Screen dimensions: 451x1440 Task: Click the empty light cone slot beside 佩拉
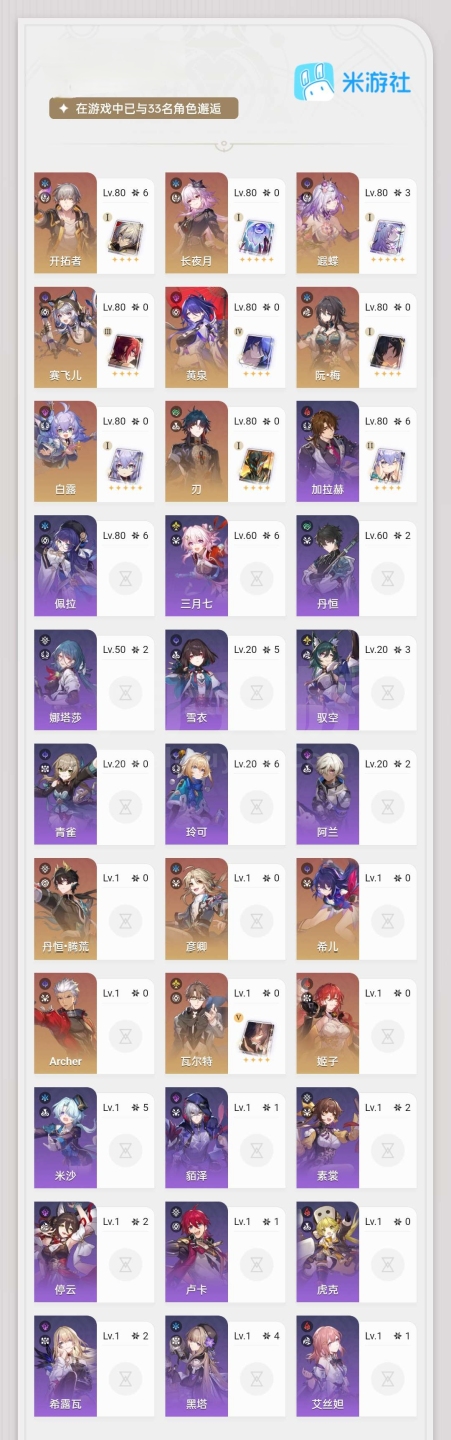[x=127, y=578]
